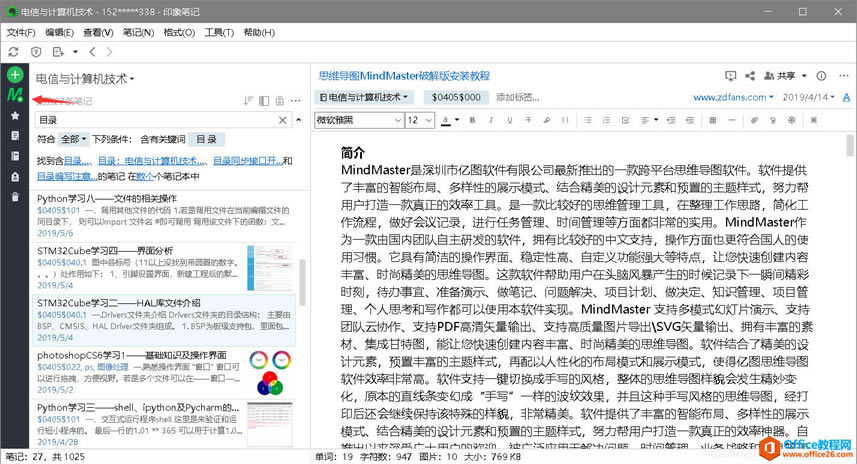This screenshot has width=857, height=464.
Task: Click the www.zdfans.com source link
Action: (733, 98)
